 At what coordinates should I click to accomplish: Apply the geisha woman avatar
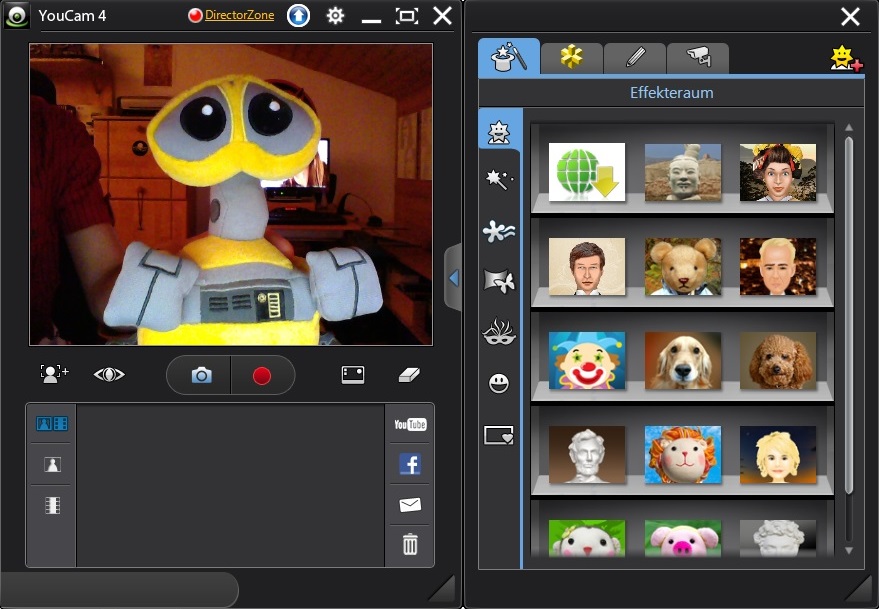tap(778, 172)
